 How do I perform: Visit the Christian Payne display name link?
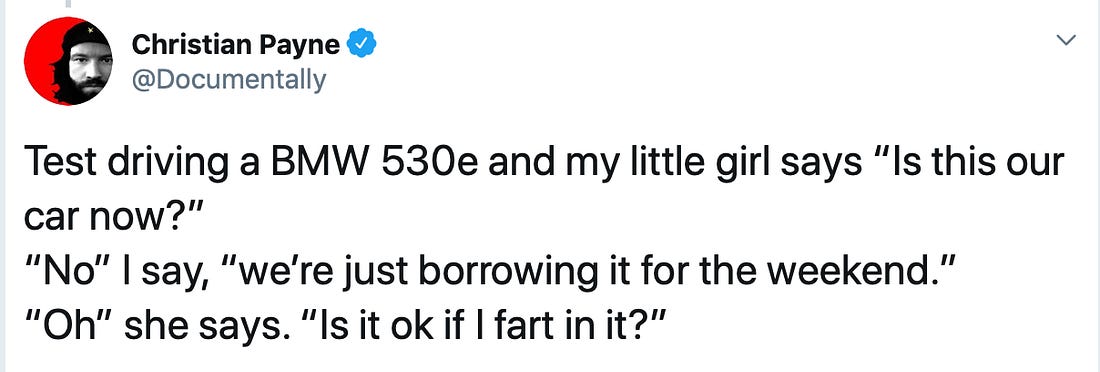point(236,45)
